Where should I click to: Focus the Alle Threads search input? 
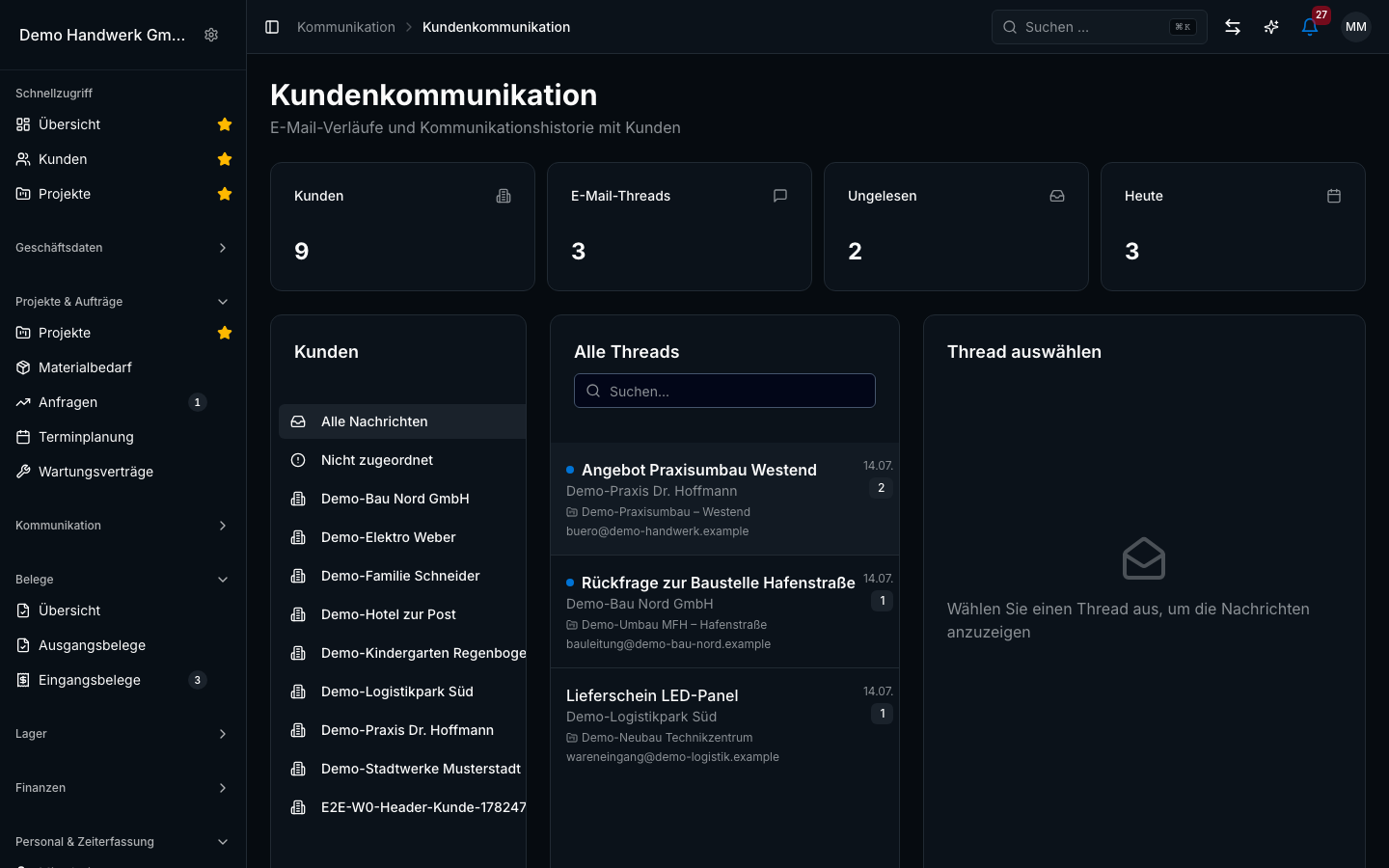pyautogui.click(x=724, y=391)
